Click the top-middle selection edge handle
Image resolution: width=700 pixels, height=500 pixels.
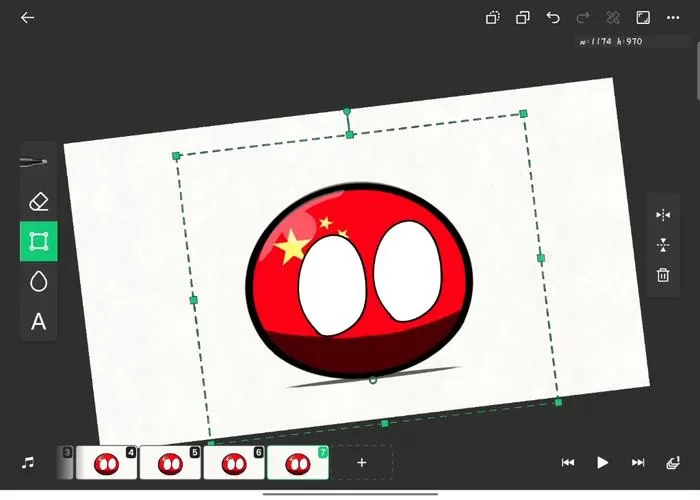pos(350,134)
